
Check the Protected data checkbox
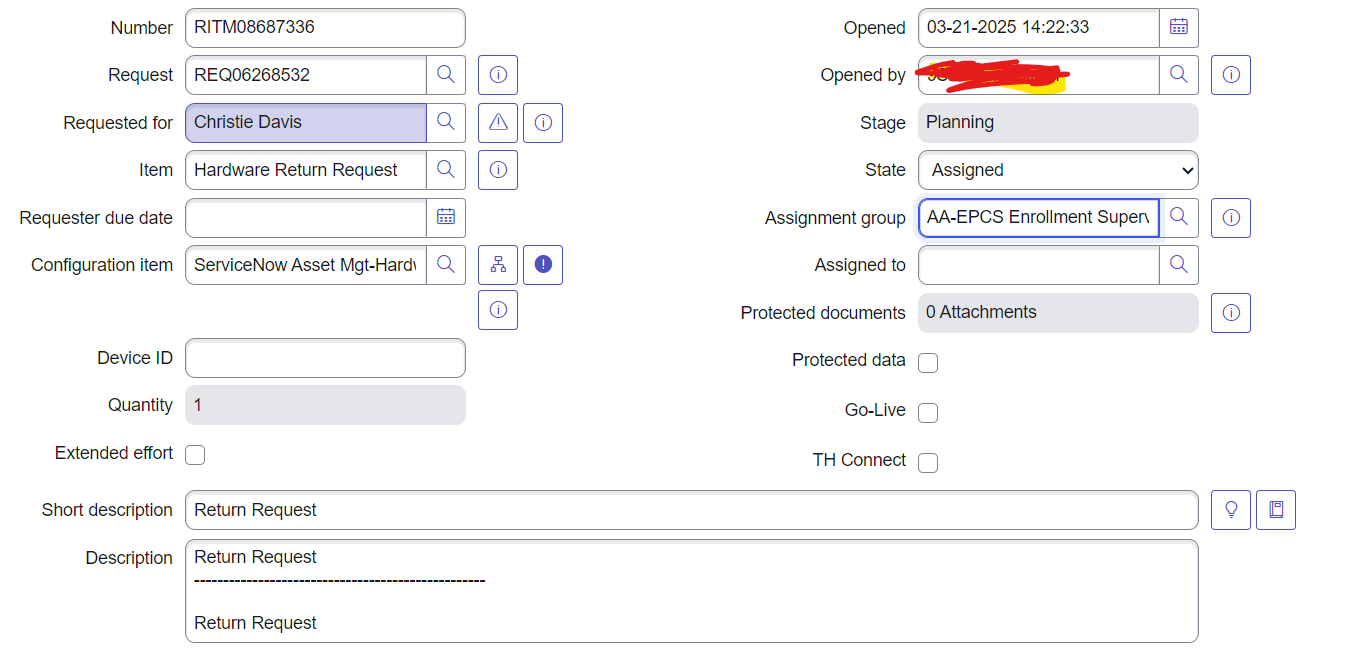click(x=928, y=362)
